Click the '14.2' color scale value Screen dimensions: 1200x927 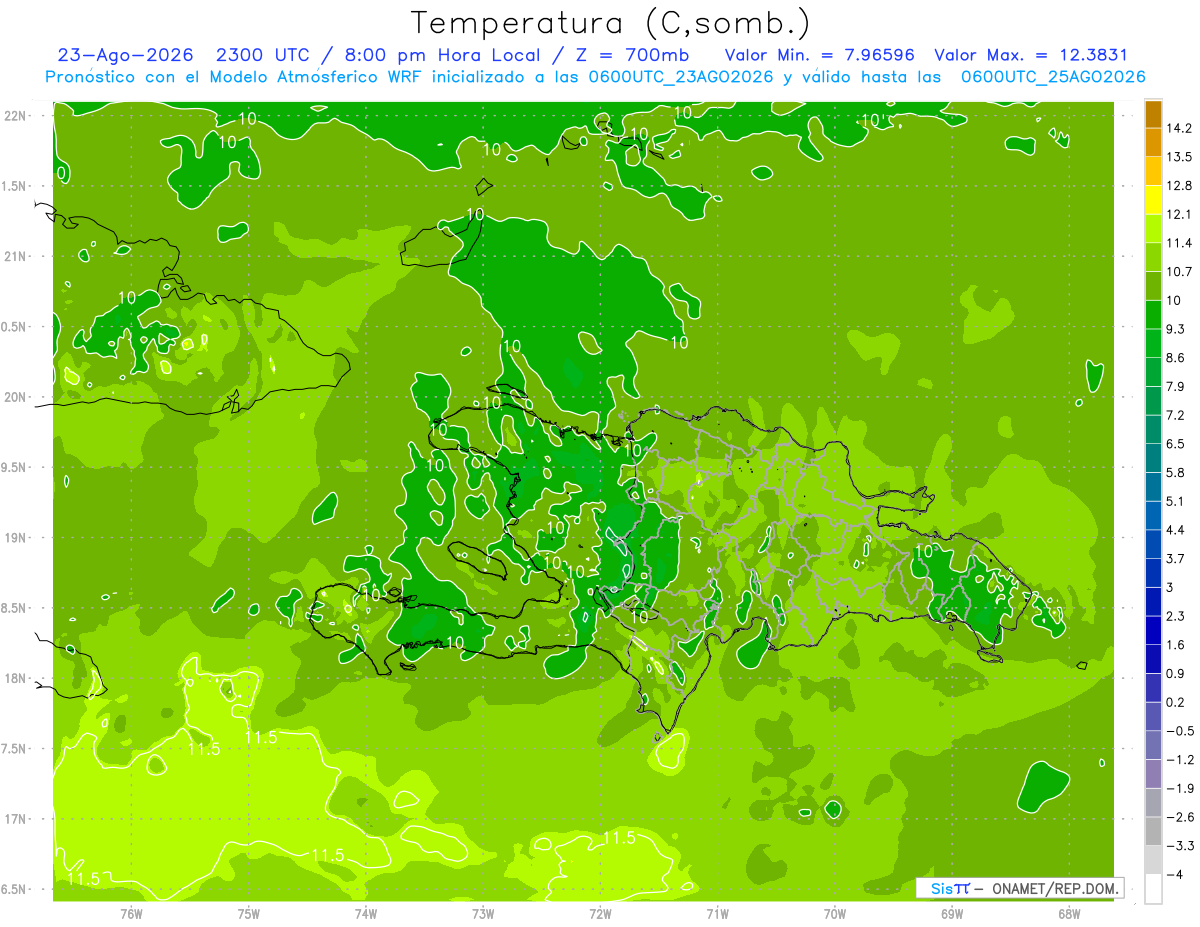coord(1179,128)
